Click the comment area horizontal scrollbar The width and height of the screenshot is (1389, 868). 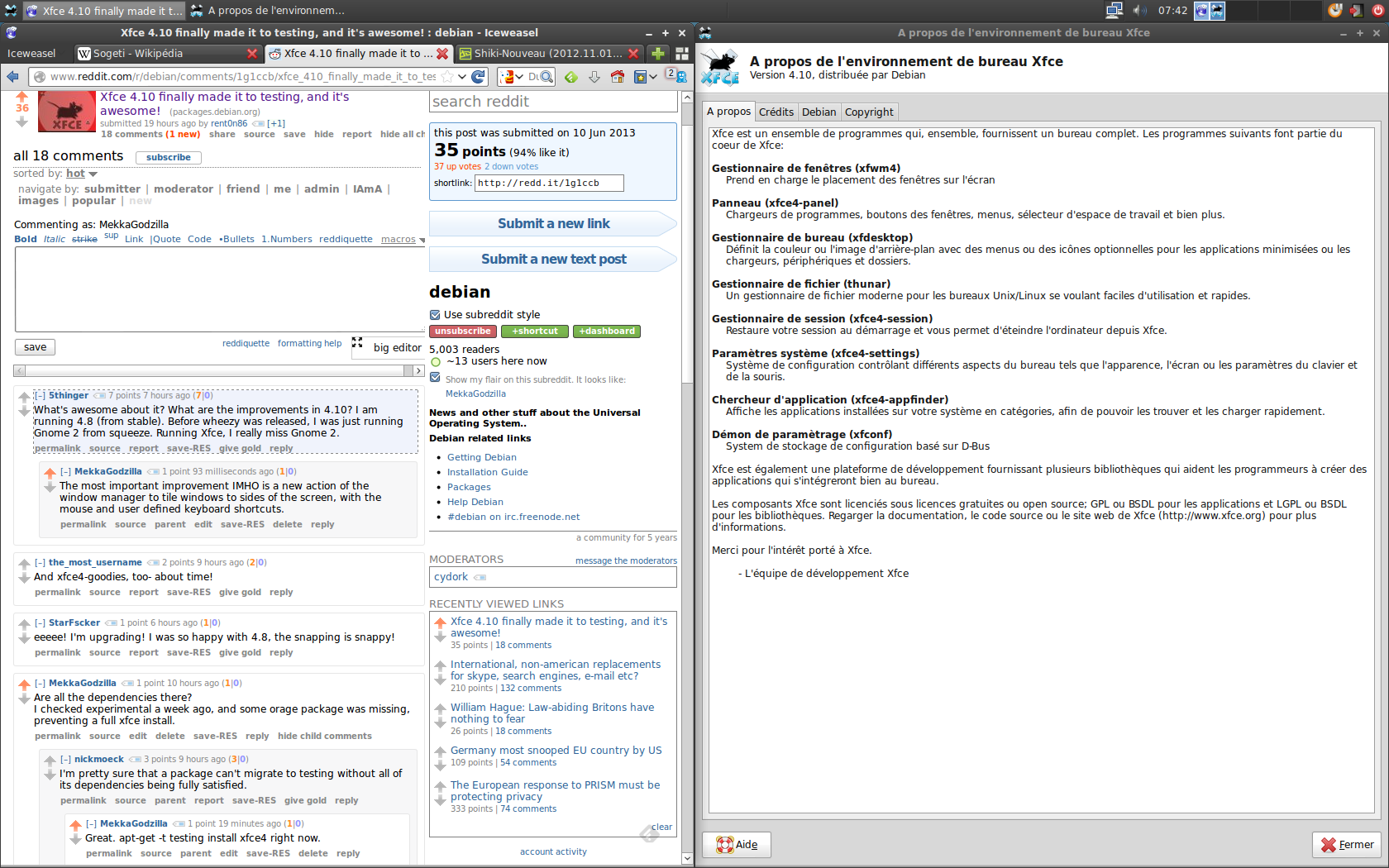[x=219, y=370]
